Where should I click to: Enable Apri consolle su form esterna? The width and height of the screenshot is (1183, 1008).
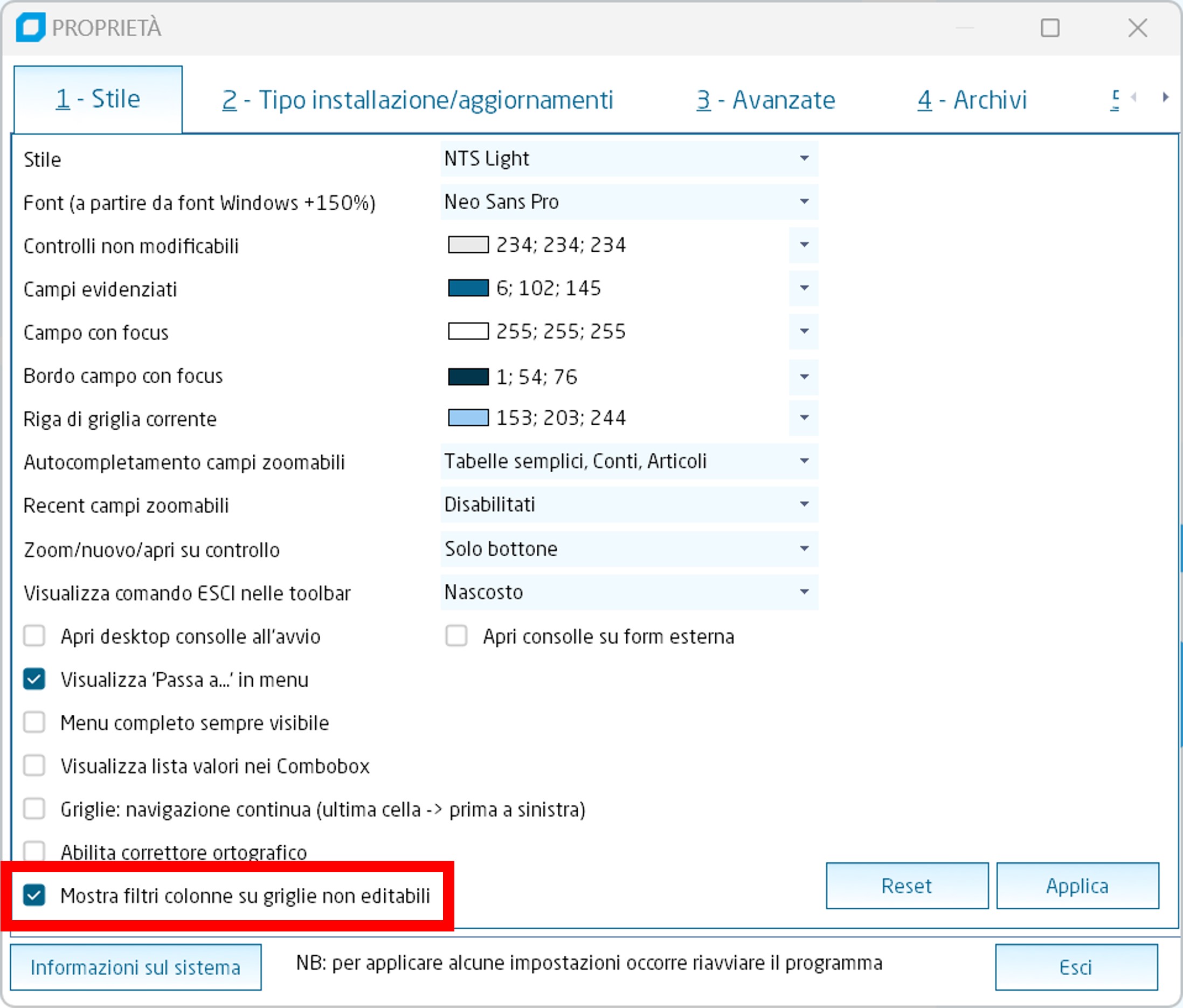[x=456, y=636]
